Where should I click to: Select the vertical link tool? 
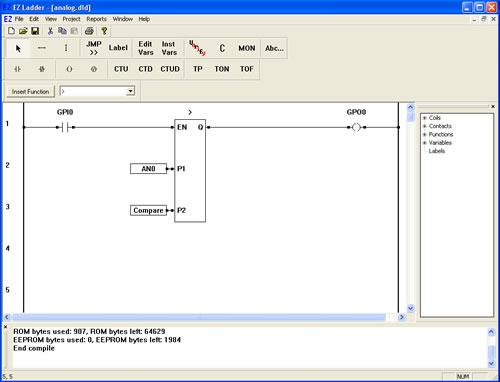(66, 48)
